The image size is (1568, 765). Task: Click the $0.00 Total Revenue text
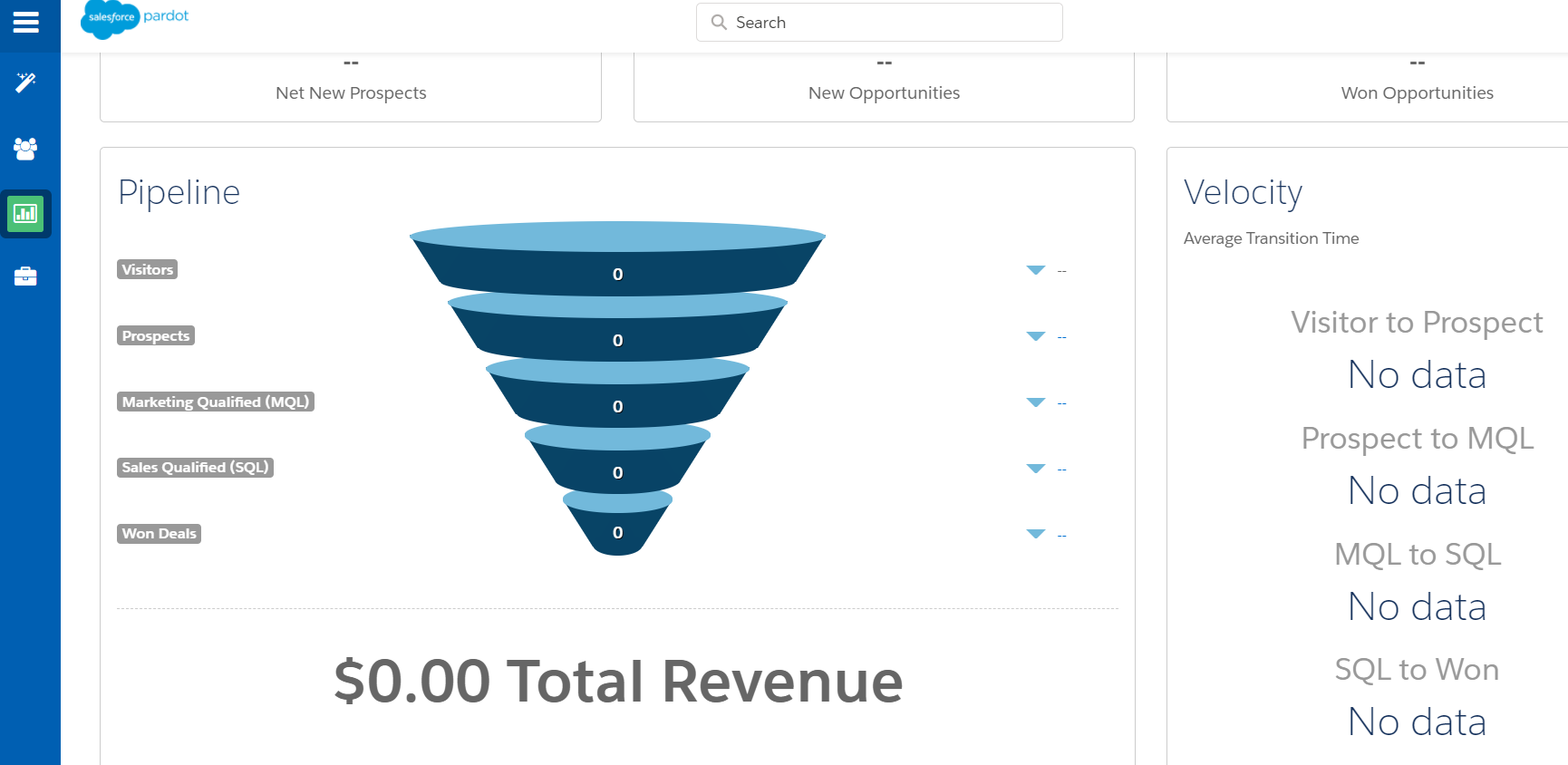[x=618, y=681]
